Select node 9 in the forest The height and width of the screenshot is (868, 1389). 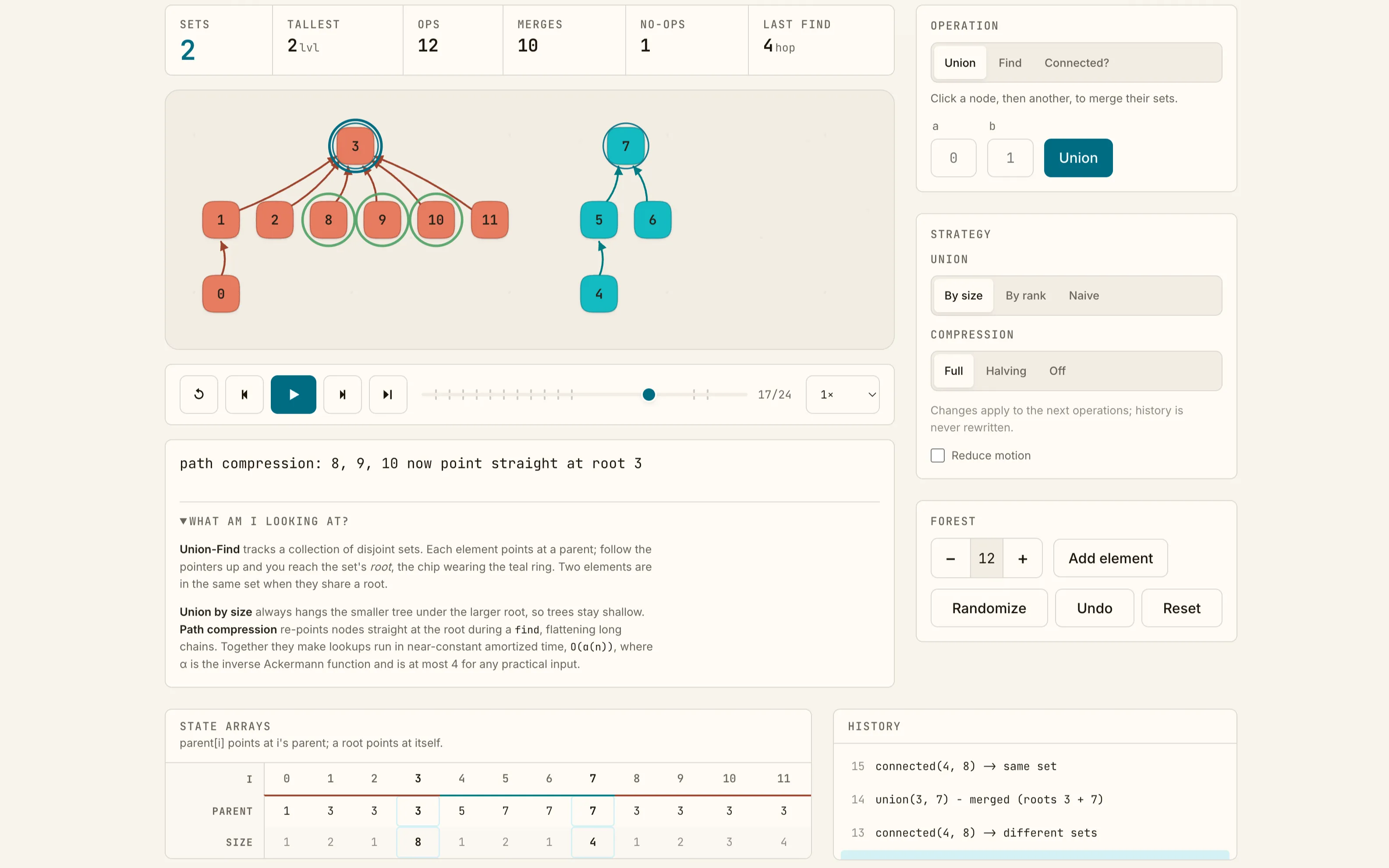pos(382,220)
